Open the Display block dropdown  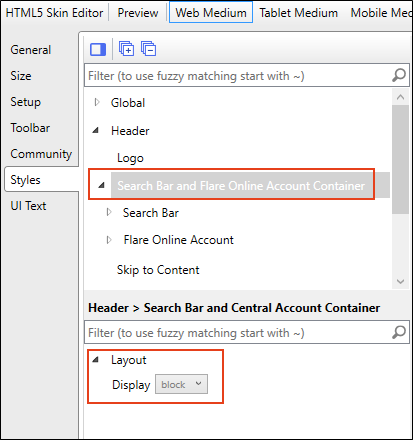tap(181, 384)
